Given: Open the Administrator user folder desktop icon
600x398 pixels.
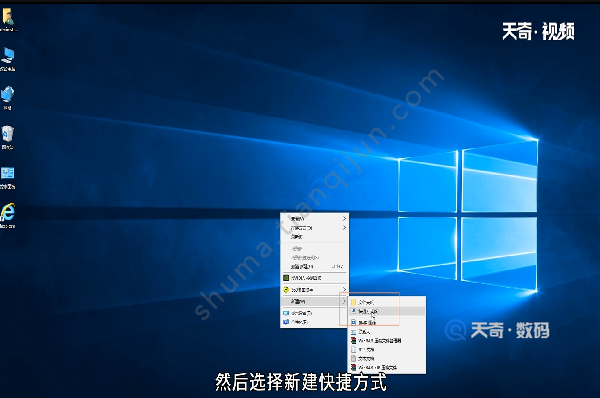Looking at the screenshot, I should point(8,19).
